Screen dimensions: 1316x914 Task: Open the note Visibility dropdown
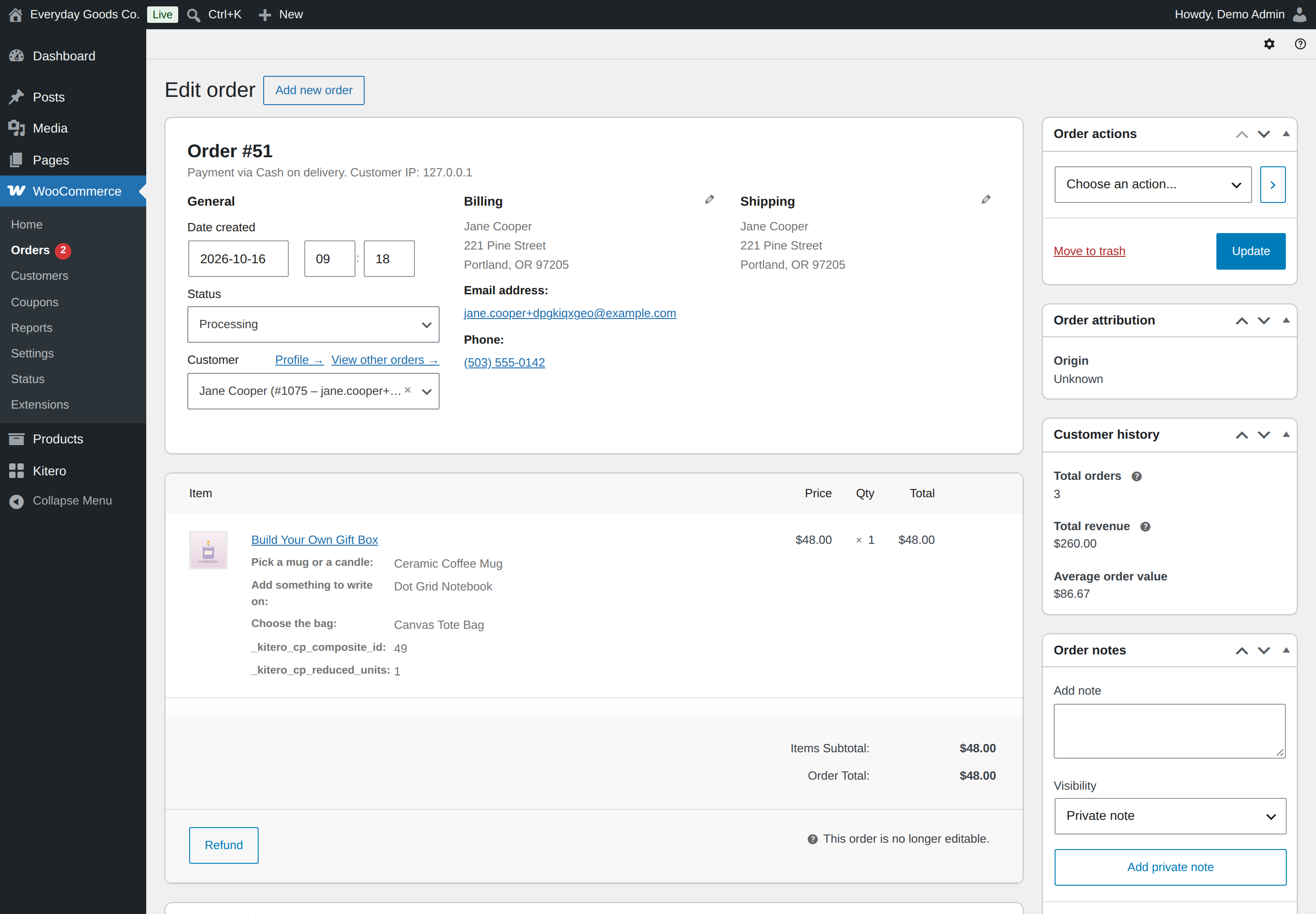tap(1170, 816)
